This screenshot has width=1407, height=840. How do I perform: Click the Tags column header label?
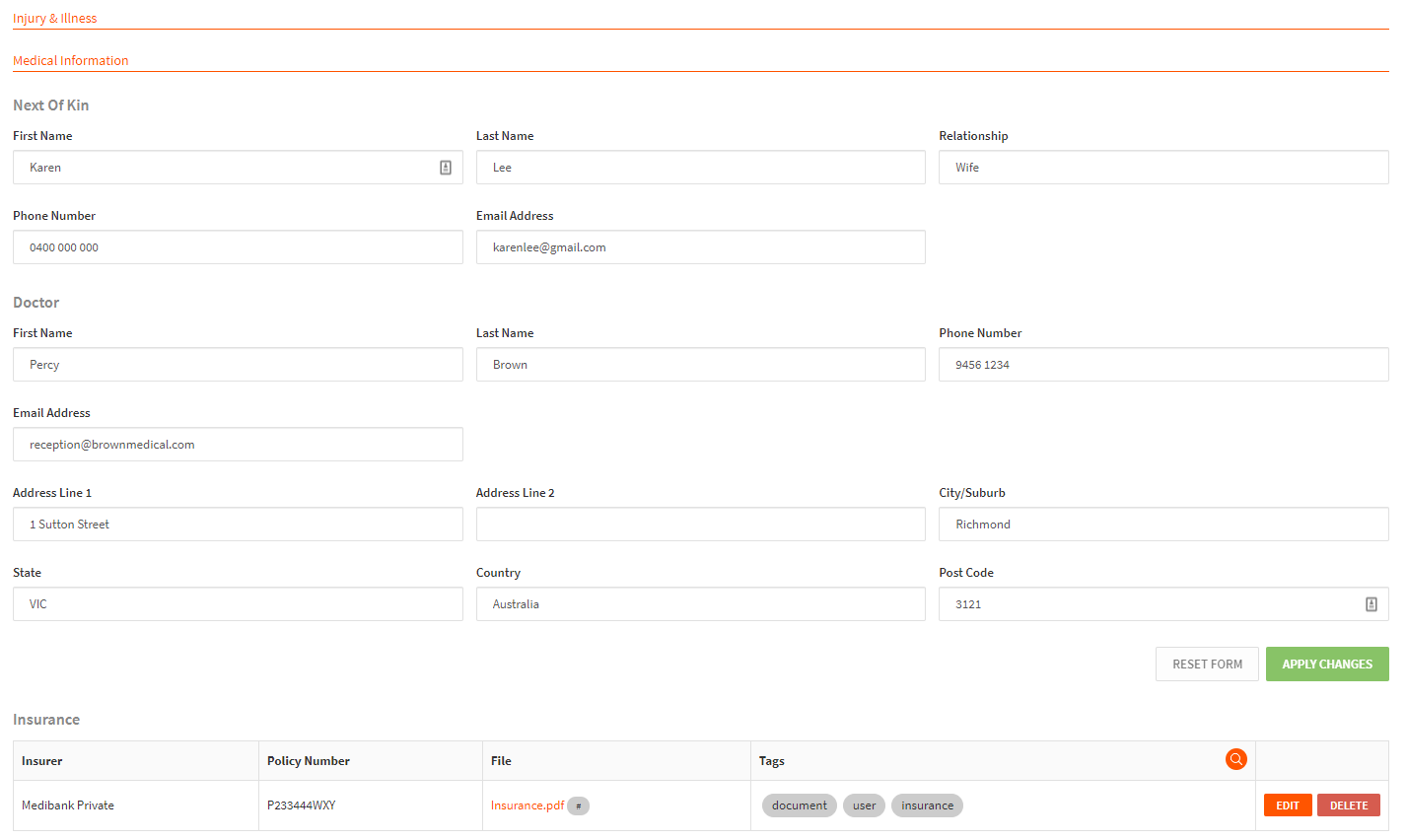pyautogui.click(x=772, y=761)
